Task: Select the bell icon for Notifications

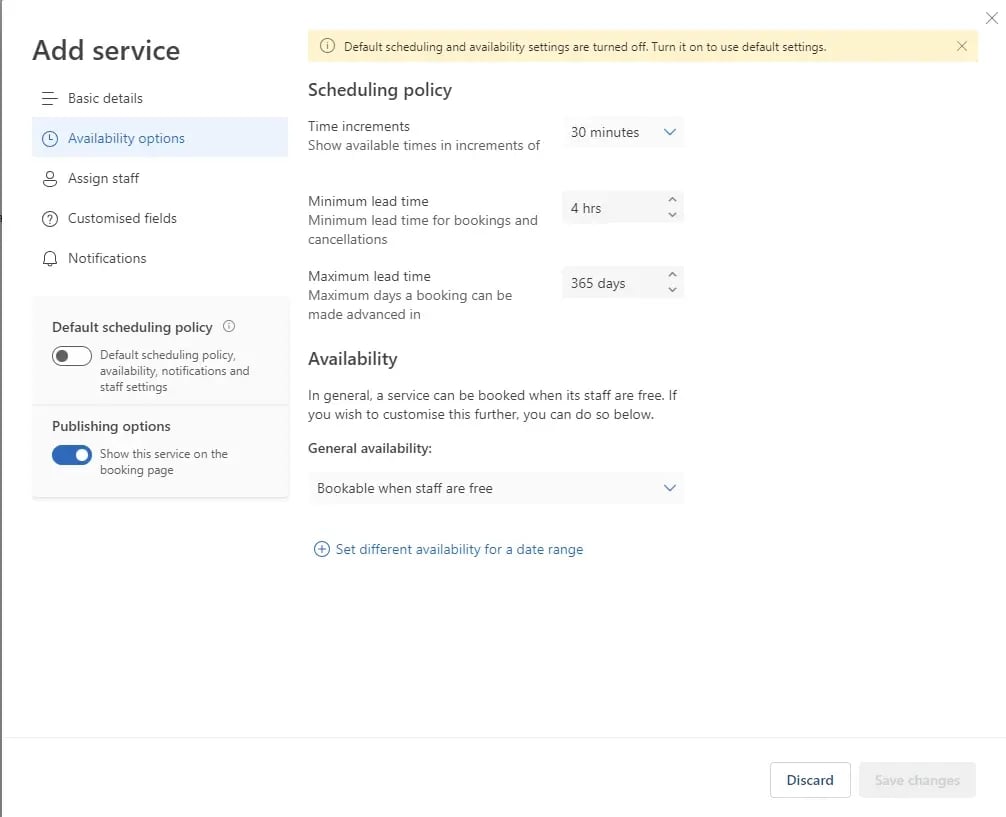Action: coord(48,258)
